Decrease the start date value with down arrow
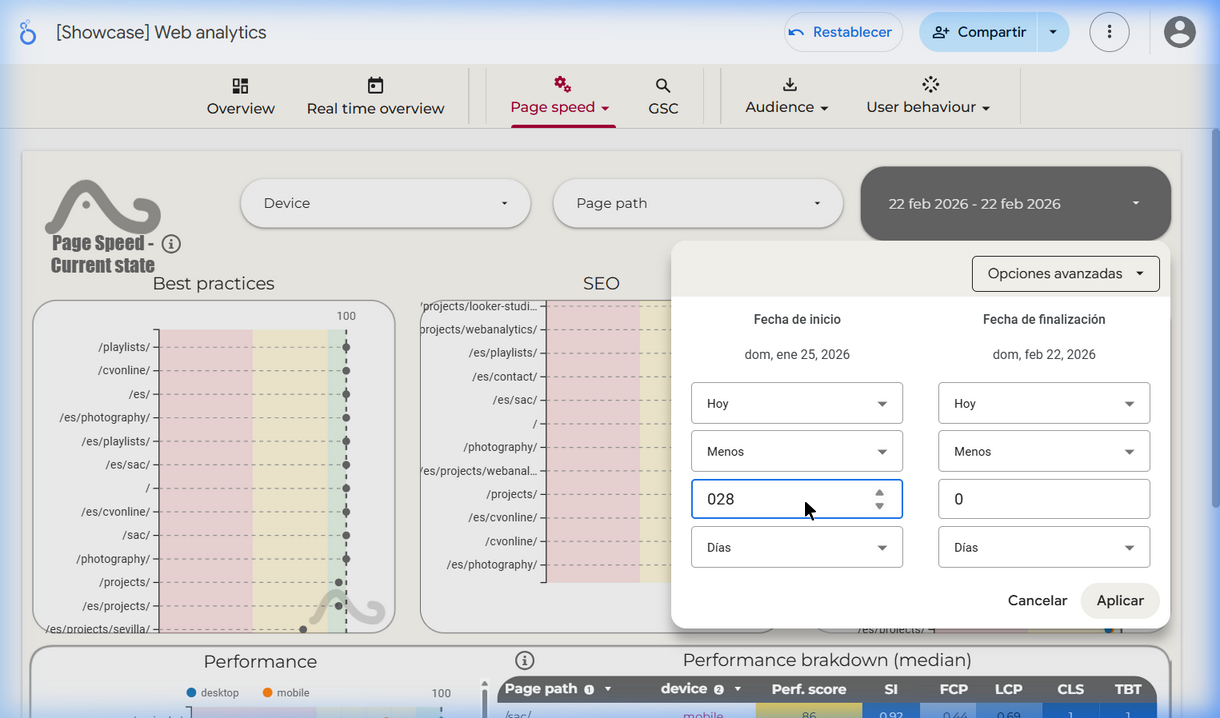Screen dimensions: 1220x718 tap(879, 506)
